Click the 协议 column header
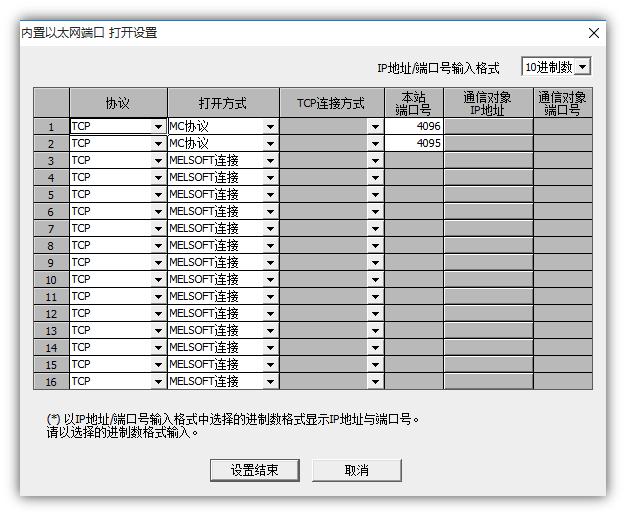Screen dimensions: 626x516 (118, 103)
